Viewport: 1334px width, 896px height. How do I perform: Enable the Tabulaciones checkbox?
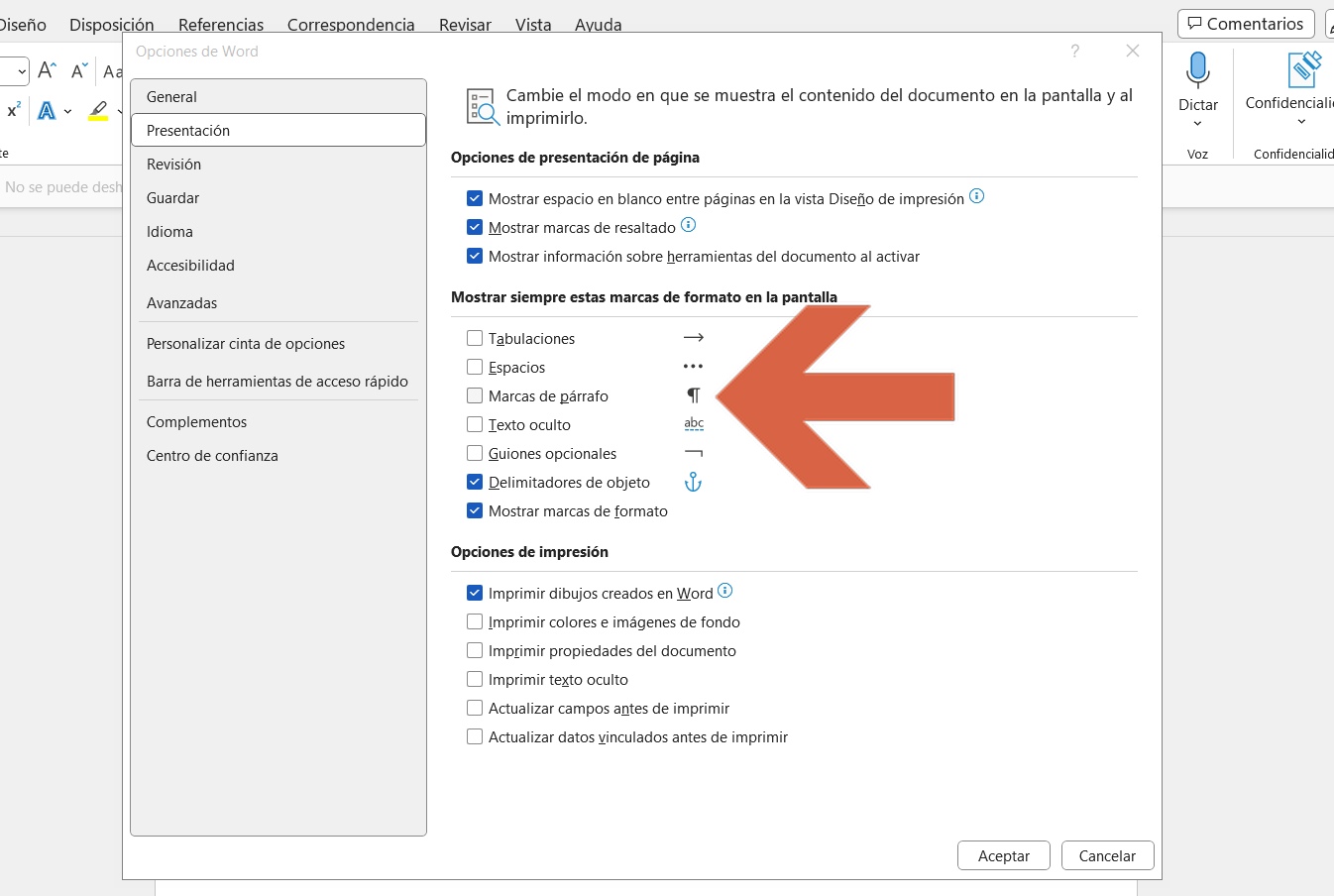[475, 338]
